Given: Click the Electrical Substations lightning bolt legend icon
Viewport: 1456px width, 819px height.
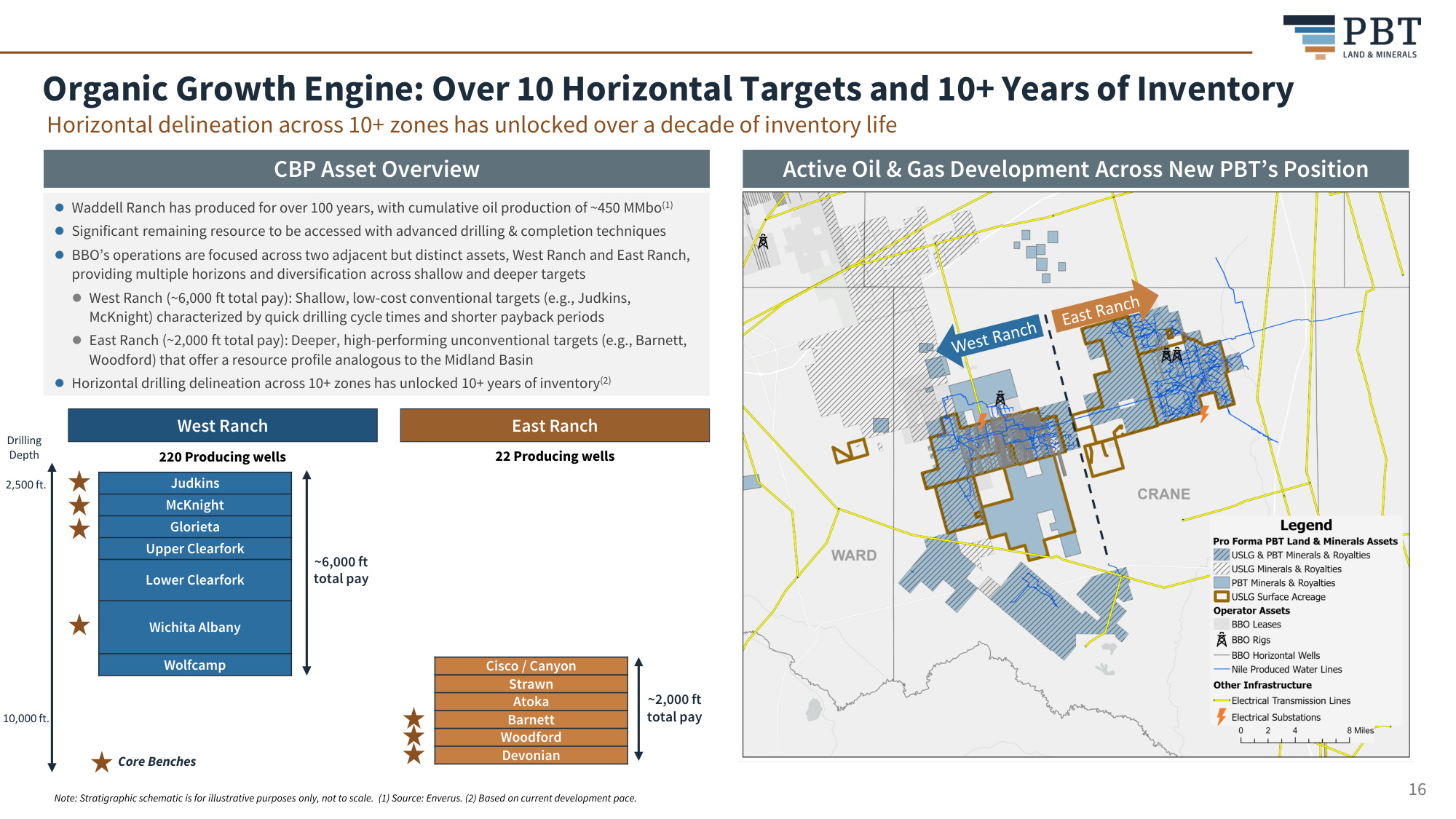Looking at the screenshot, I should click(1222, 717).
